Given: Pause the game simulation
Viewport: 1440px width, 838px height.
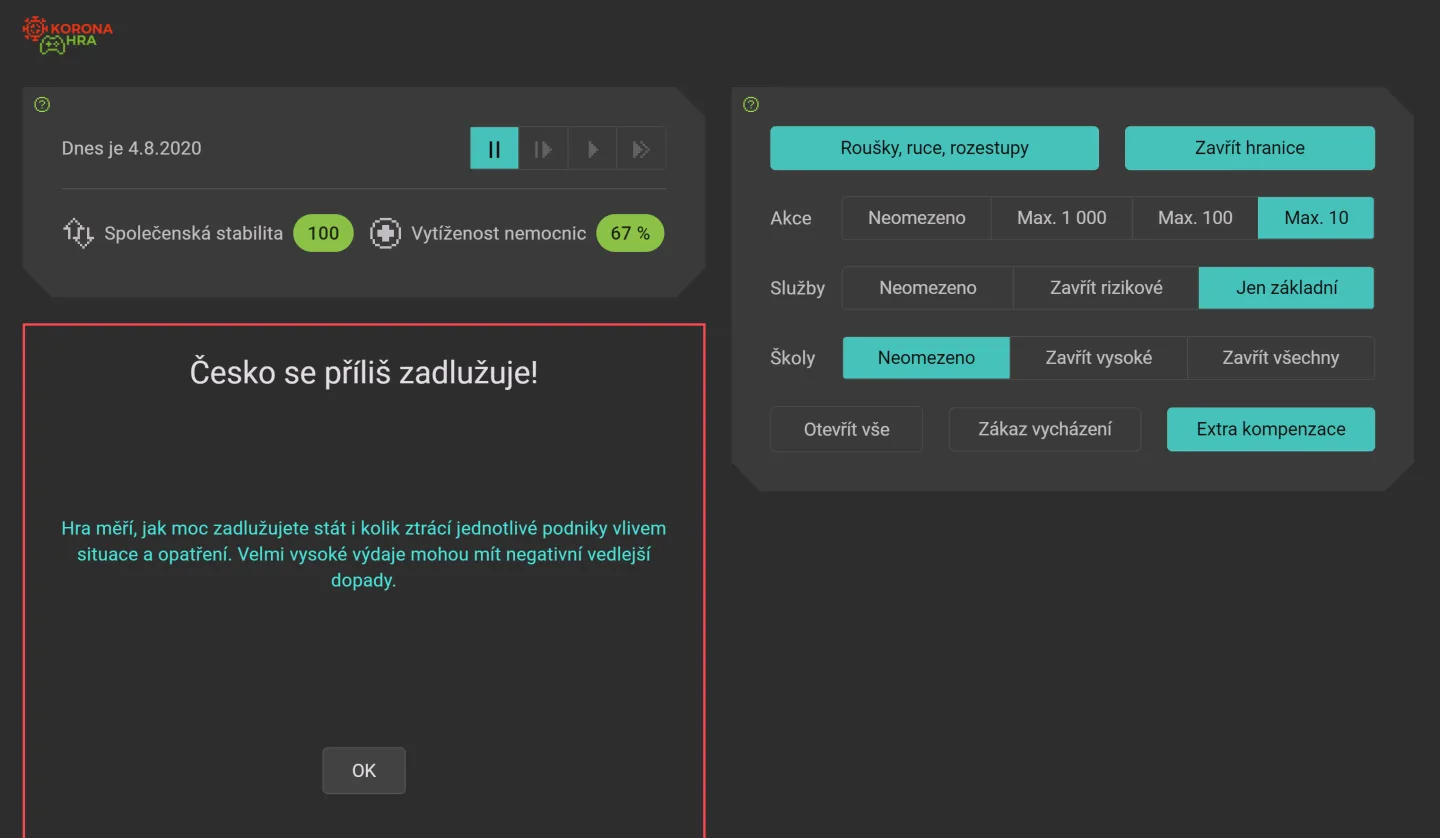Looking at the screenshot, I should 494,149.
